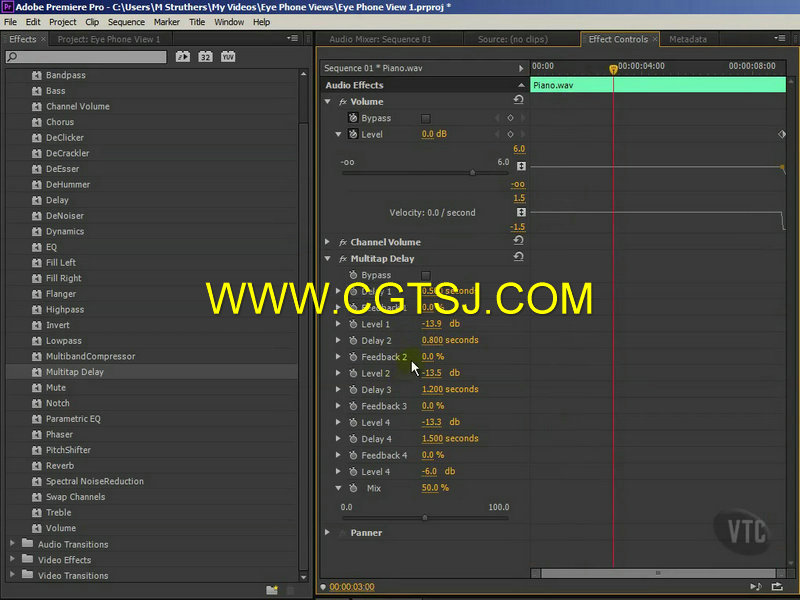The height and width of the screenshot is (600, 800).
Task: Click Level 2 value -13.5 db
Action: pyautogui.click(x=440, y=373)
